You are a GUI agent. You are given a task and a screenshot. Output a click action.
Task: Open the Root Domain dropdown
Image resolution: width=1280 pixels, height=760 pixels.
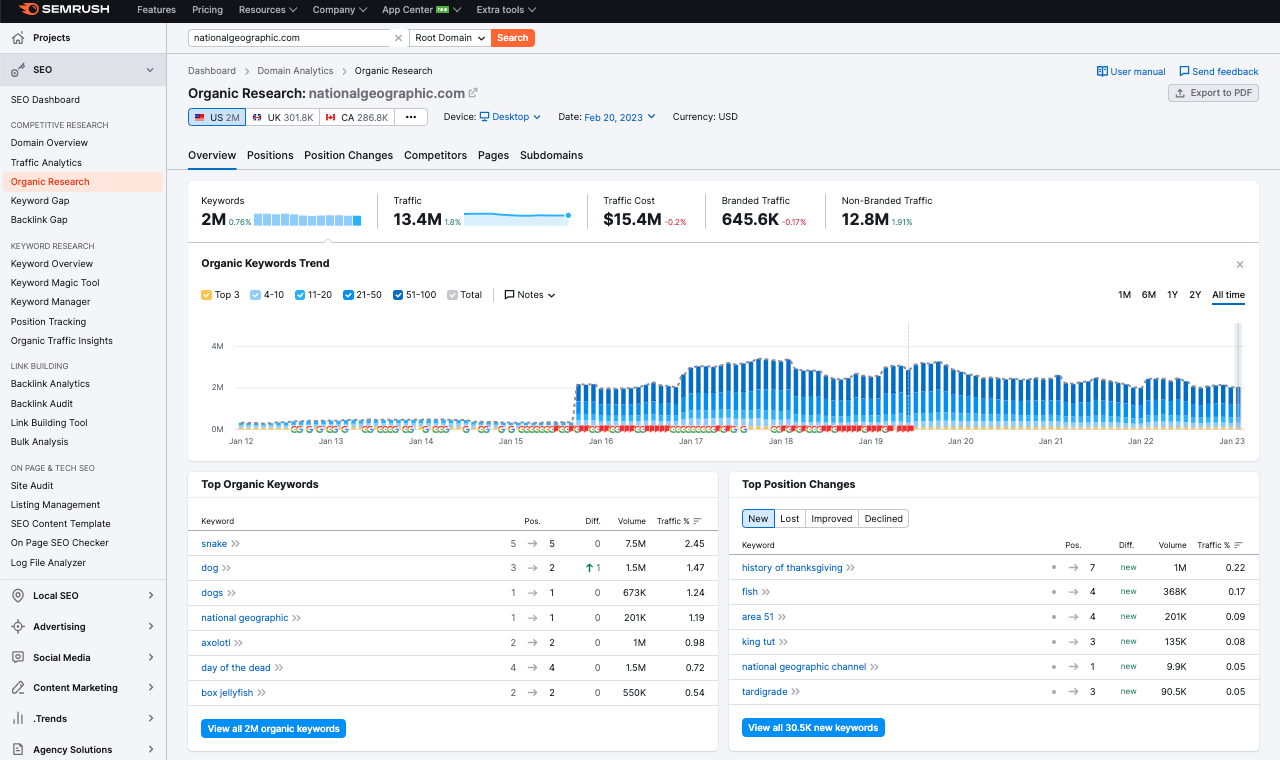point(450,38)
